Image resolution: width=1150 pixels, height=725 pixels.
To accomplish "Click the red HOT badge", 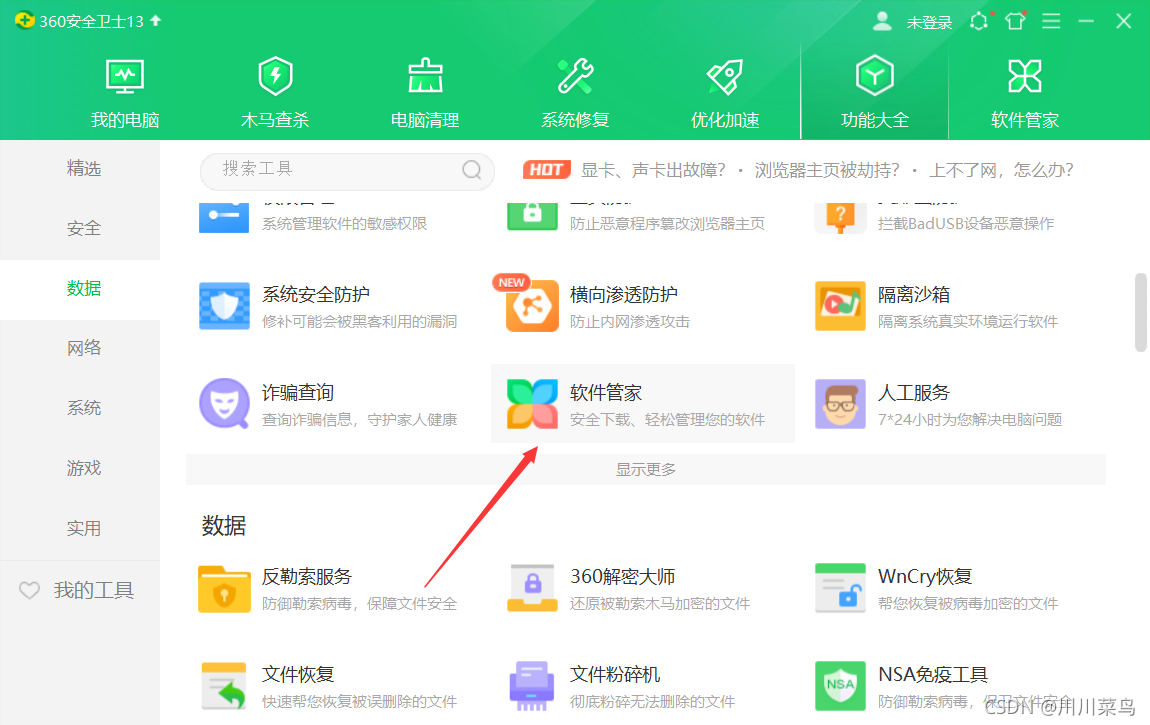I will pos(546,170).
